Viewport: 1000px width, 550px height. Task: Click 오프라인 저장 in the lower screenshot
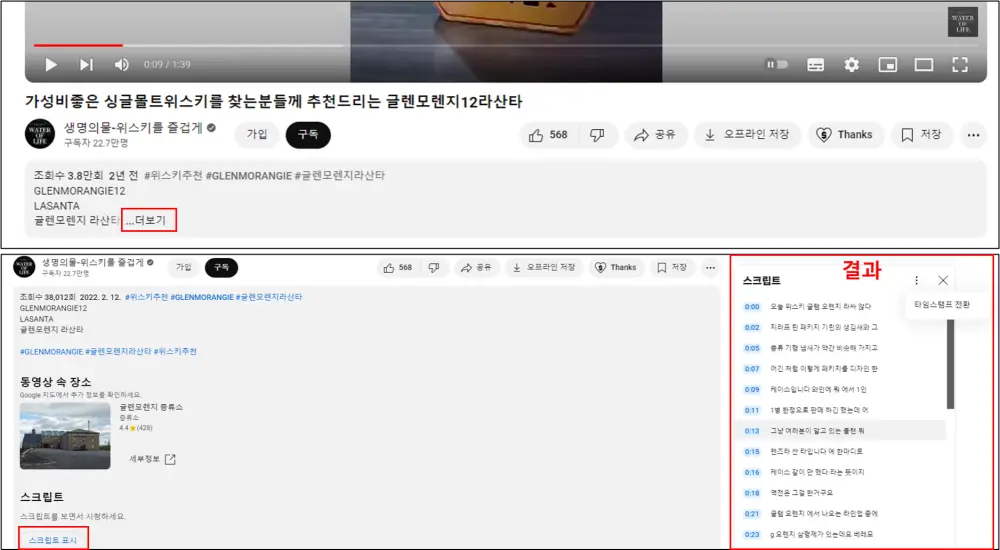[544, 268]
